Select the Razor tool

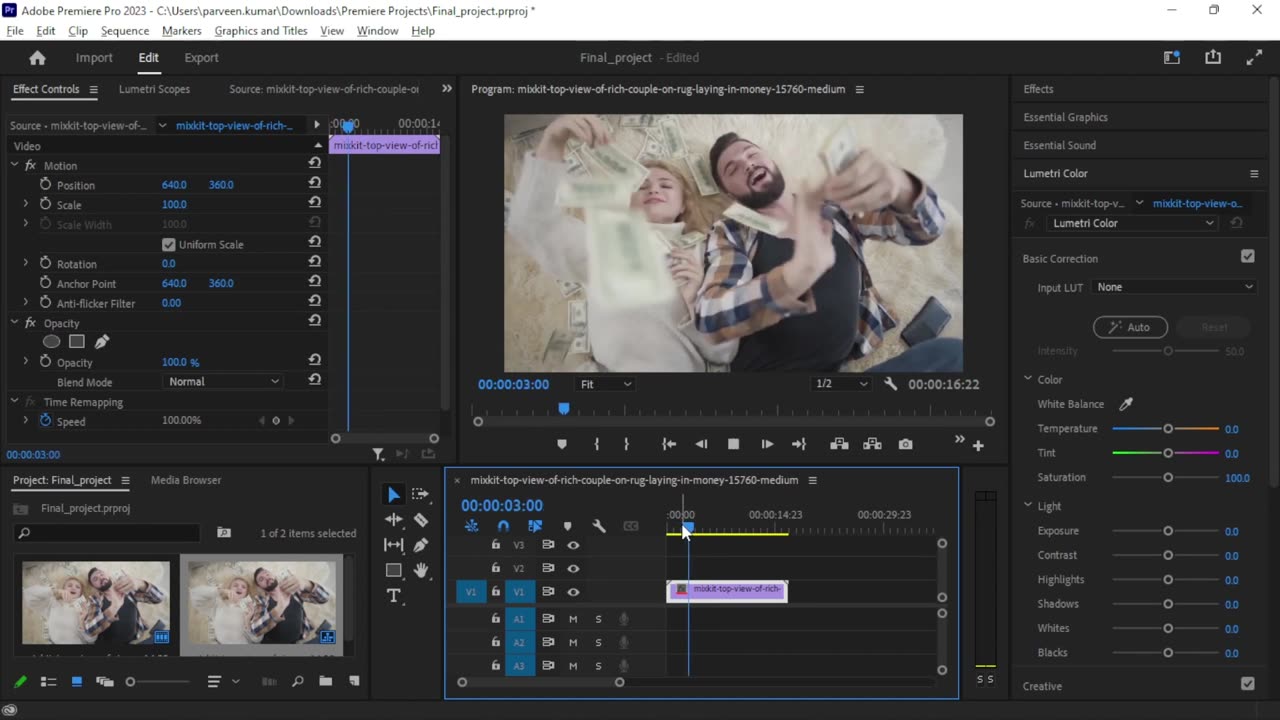point(420,519)
